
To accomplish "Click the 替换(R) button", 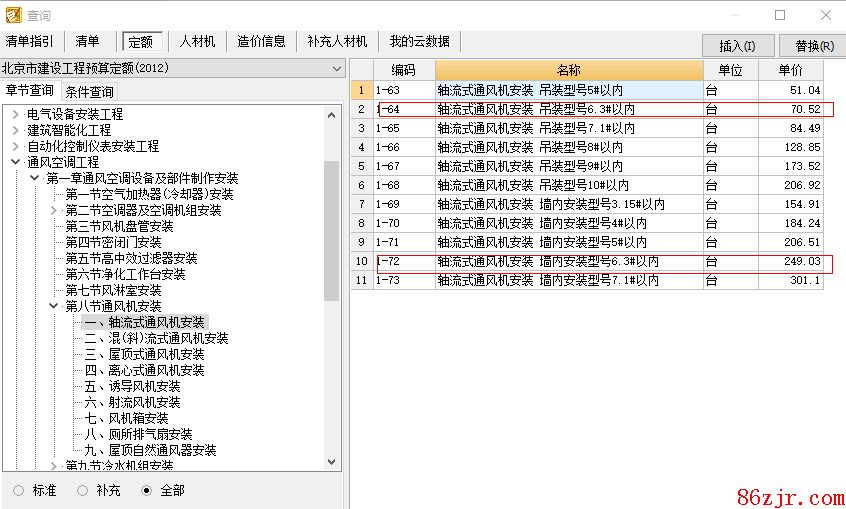I will tap(814, 46).
